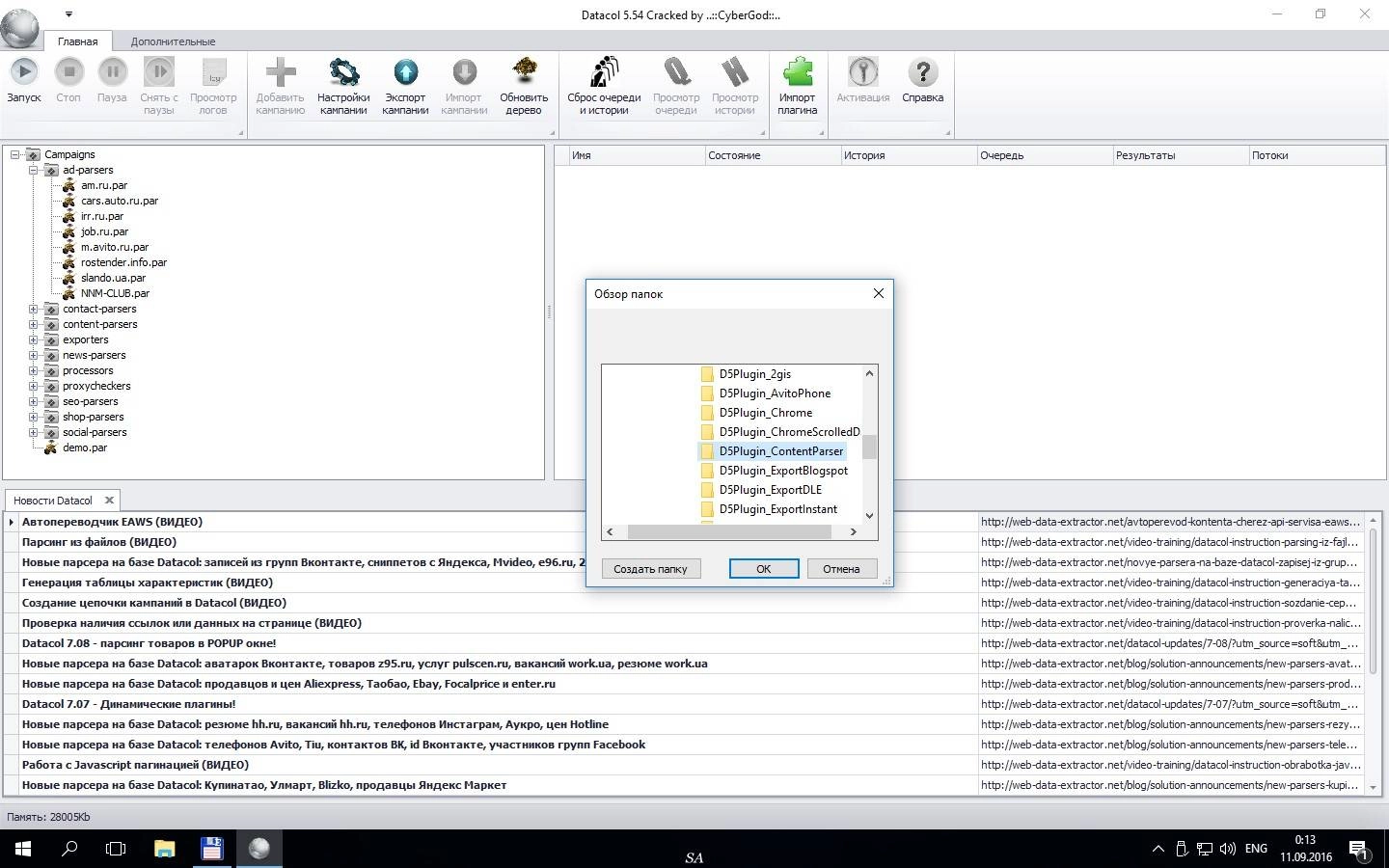Click folder list scroll up arrow

(x=869, y=373)
